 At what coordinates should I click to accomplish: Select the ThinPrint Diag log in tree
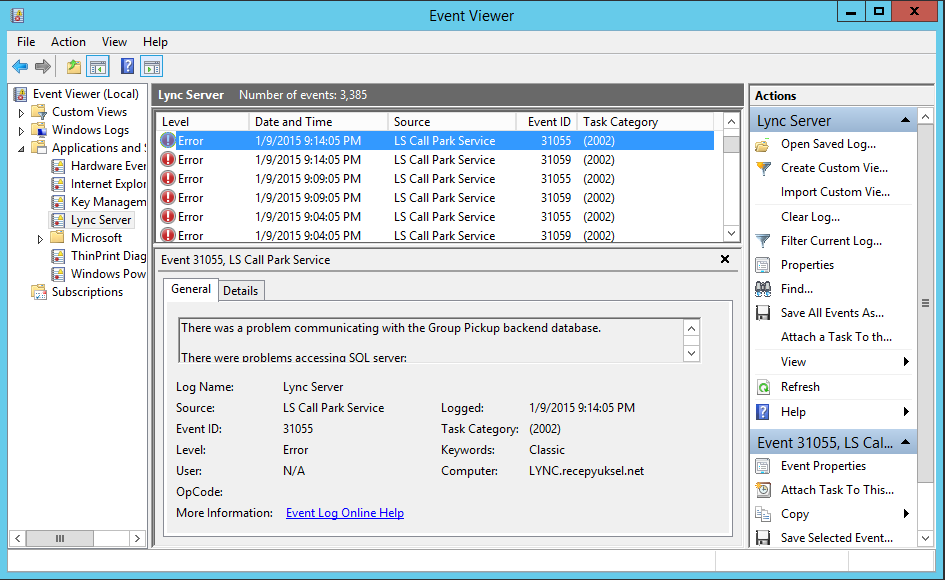[x=108, y=256]
